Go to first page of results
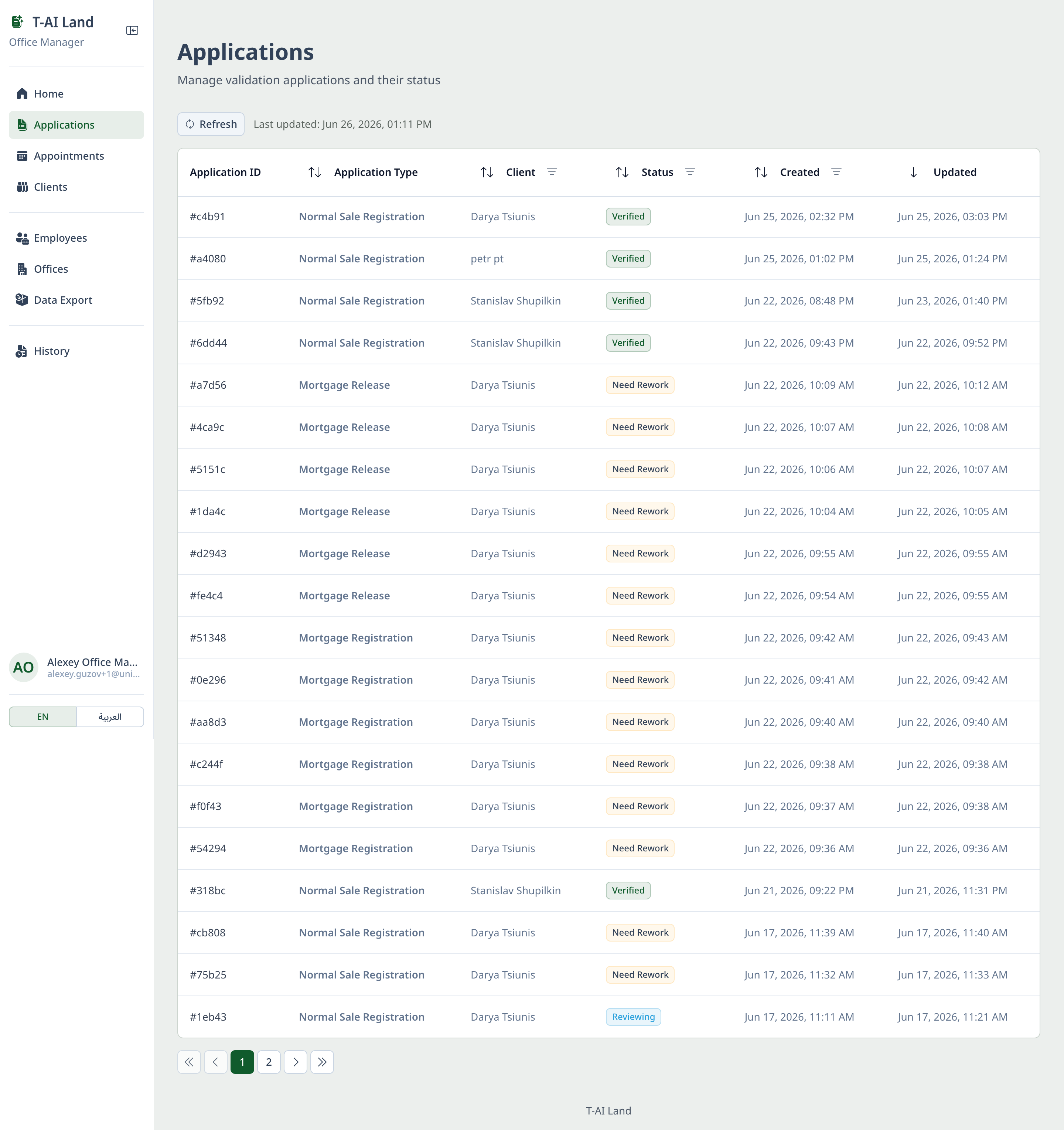 tap(189, 1062)
